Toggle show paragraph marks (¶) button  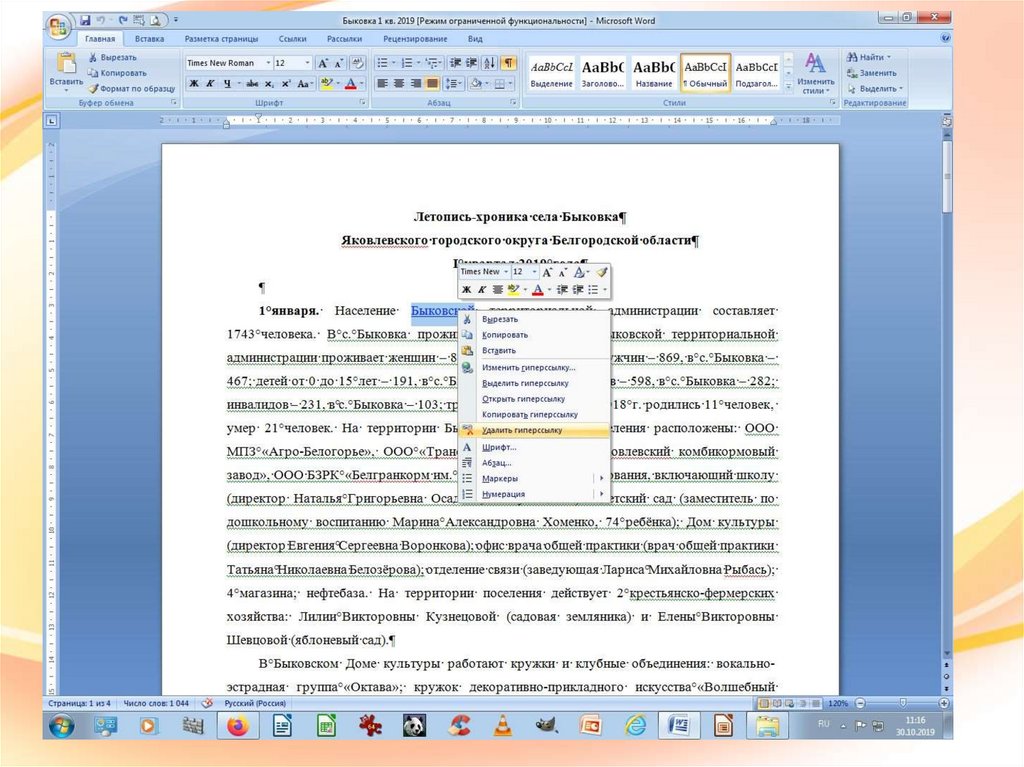point(508,63)
